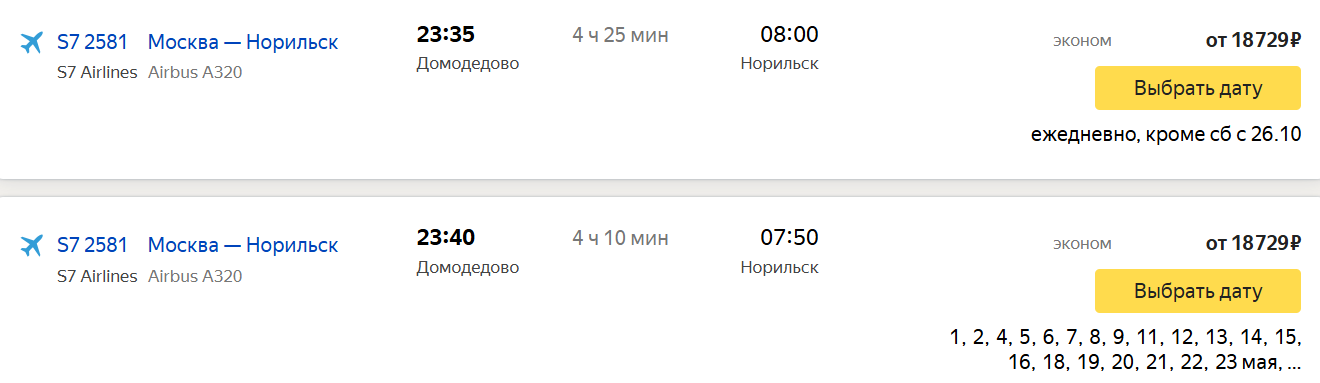Image resolution: width=1320 pixels, height=383 pixels.
Task: Follow the Москва — Норильск route link in the second row
Action: (x=243, y=245)
